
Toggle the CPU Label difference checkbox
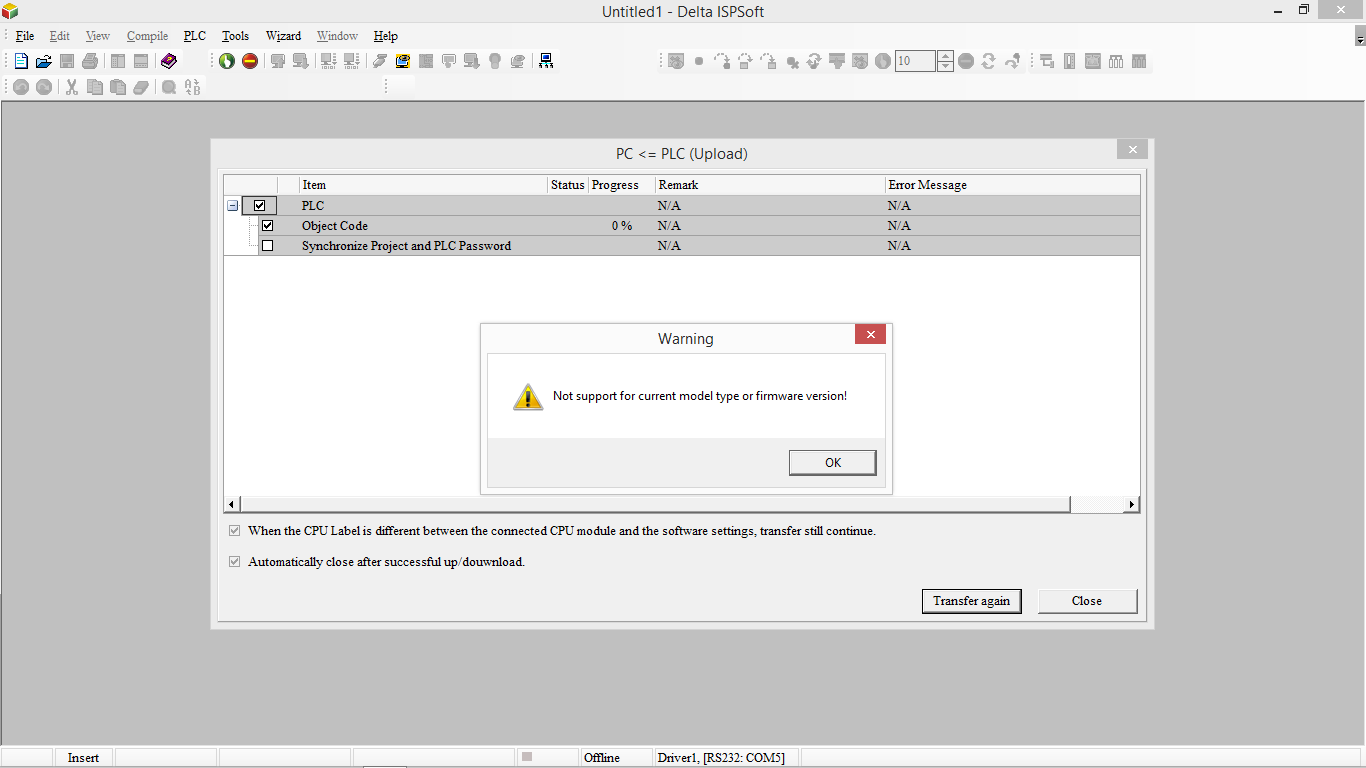235,531
